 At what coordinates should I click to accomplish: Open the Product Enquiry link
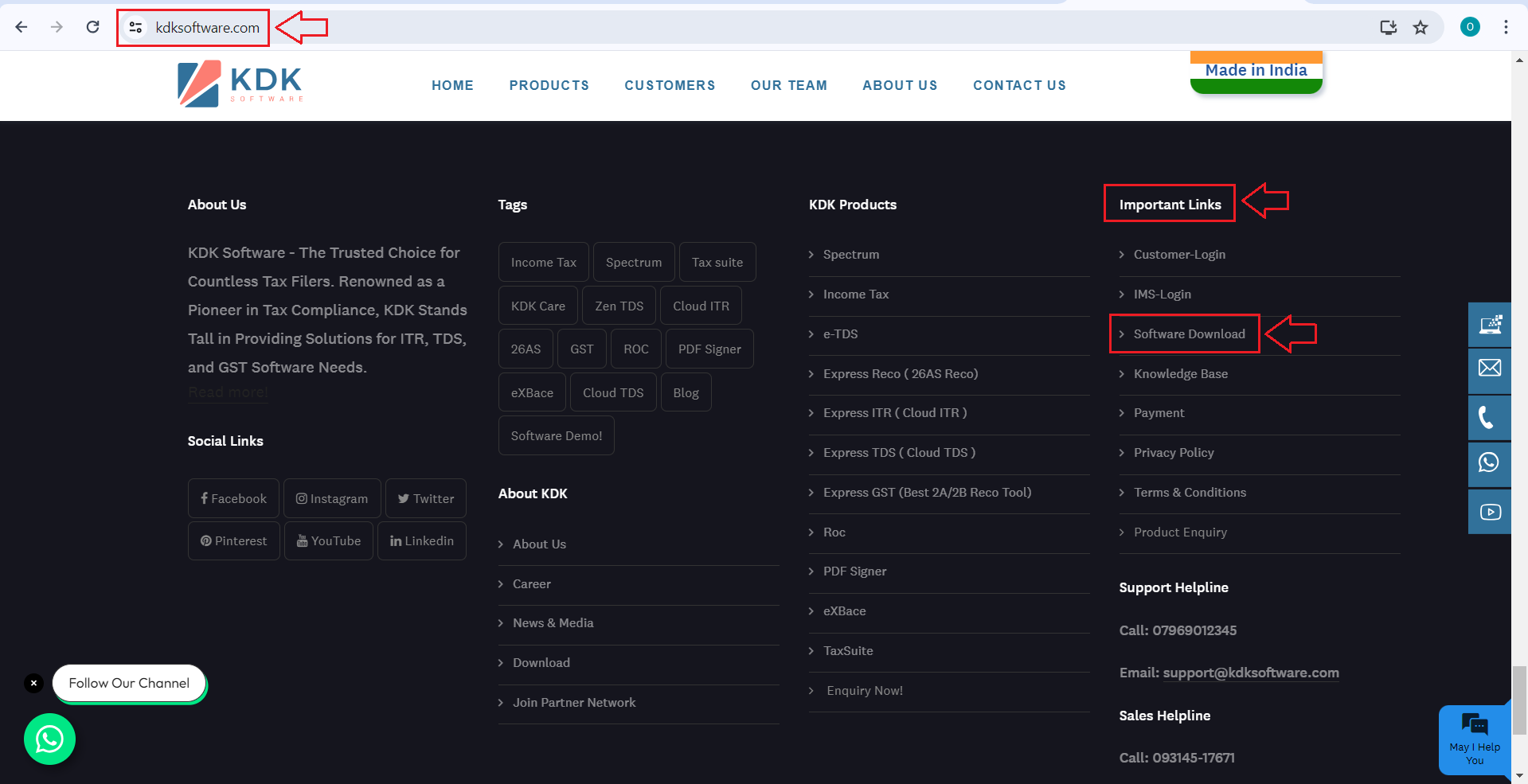[1180, 532]
